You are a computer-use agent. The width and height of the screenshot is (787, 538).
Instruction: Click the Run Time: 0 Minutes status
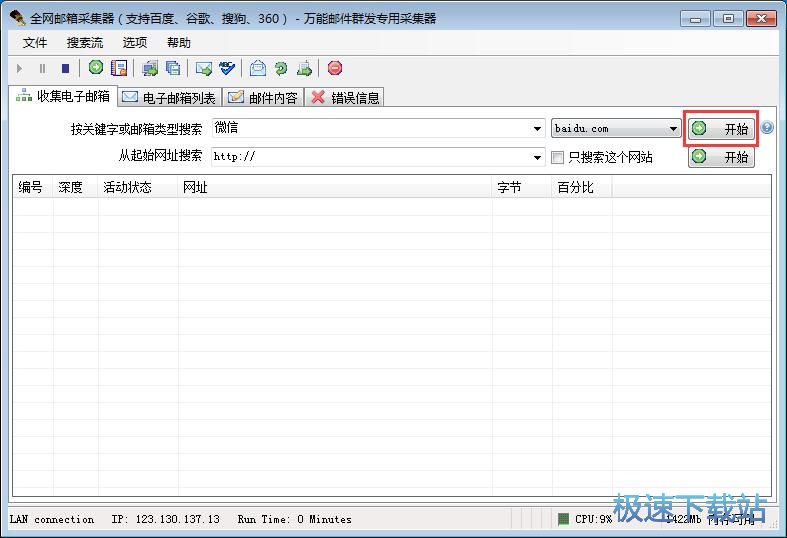pyautogui.click(x=295, y=519)
